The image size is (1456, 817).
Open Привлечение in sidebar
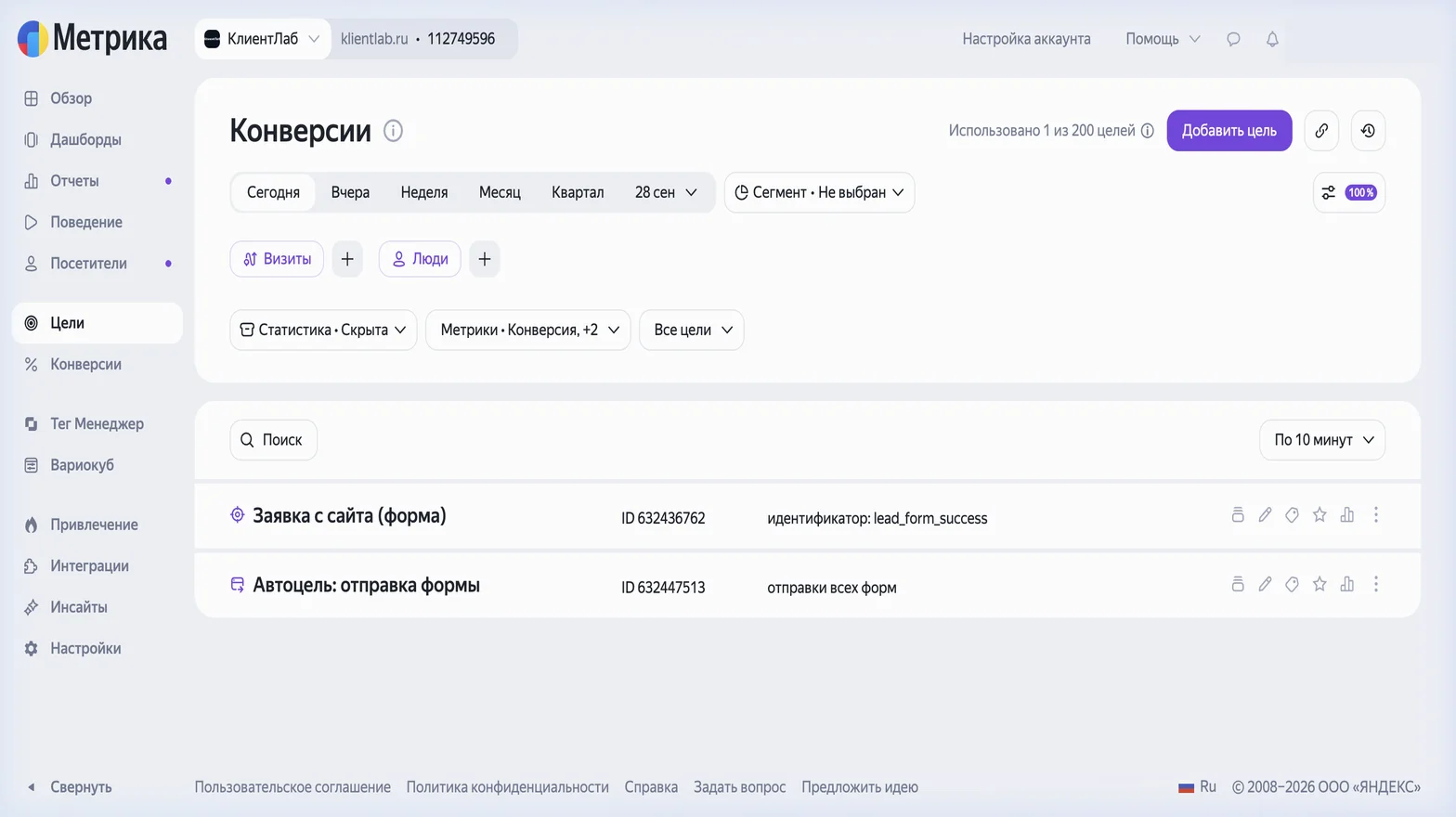pyautogui.click(x=97, y=525)
